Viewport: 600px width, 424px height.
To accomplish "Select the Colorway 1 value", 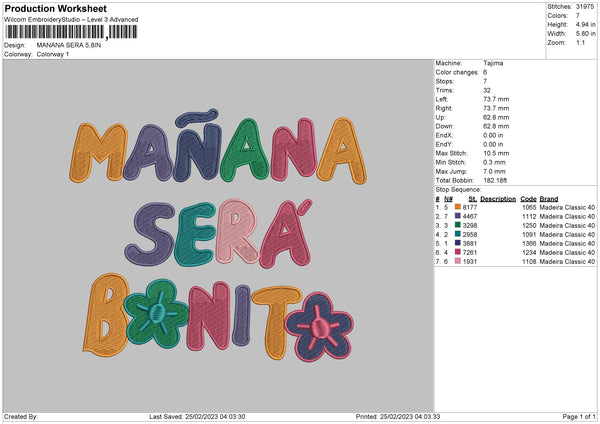I will pos(53,54).
